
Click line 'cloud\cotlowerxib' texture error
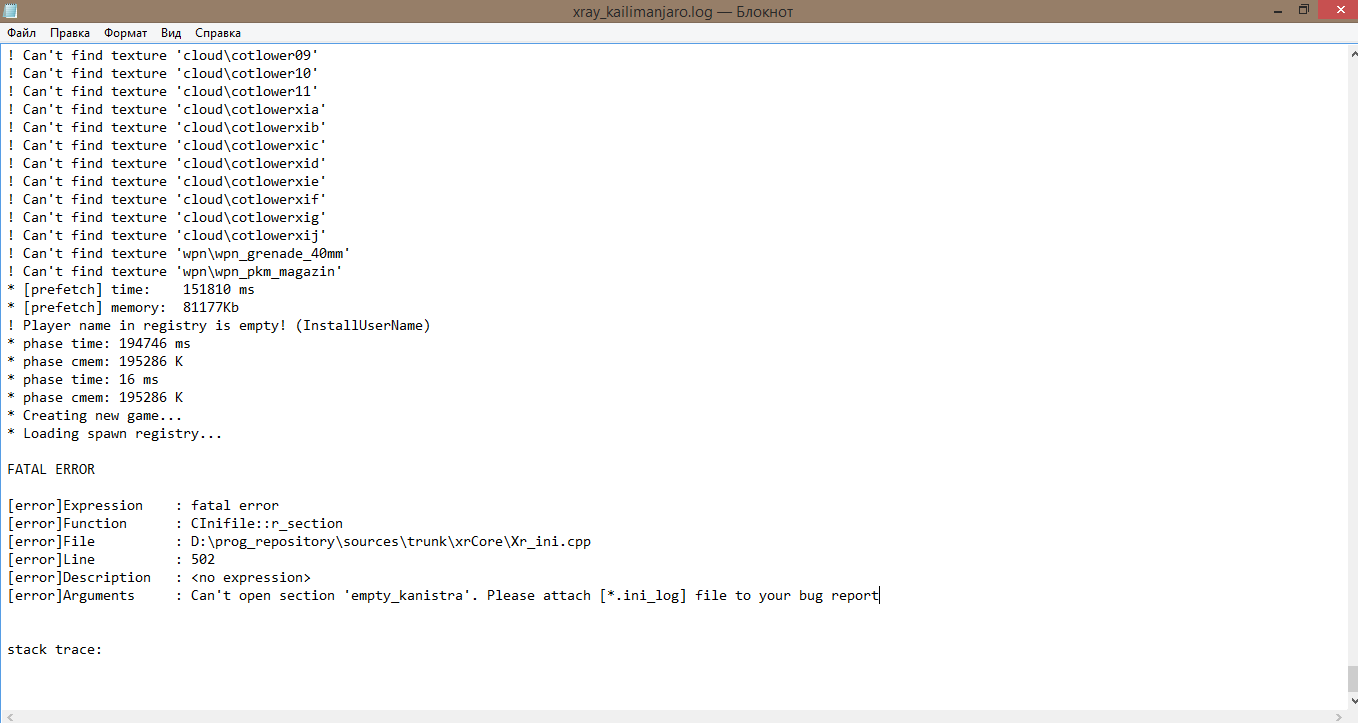click(167, 127)
